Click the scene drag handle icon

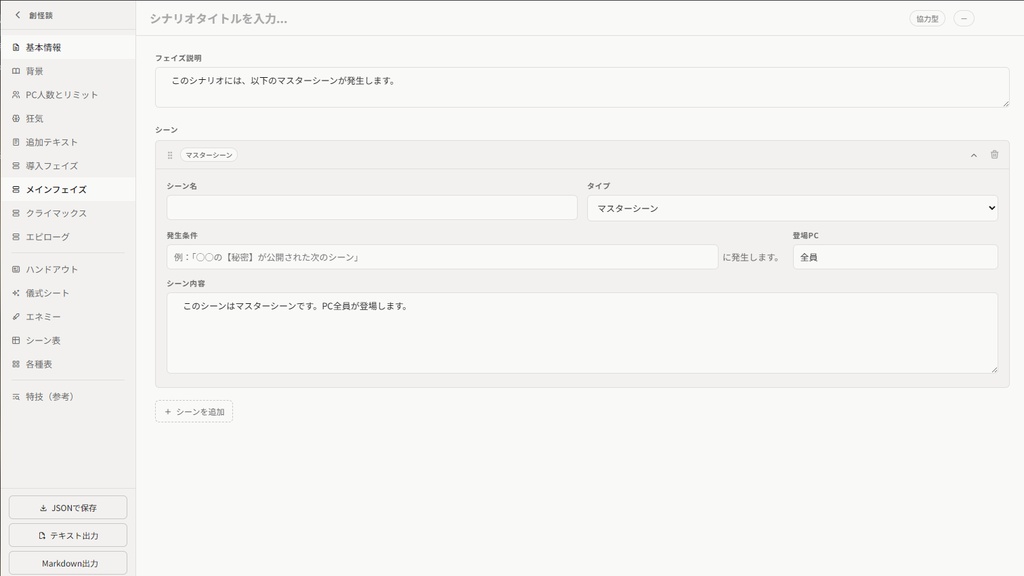[170, 155]
